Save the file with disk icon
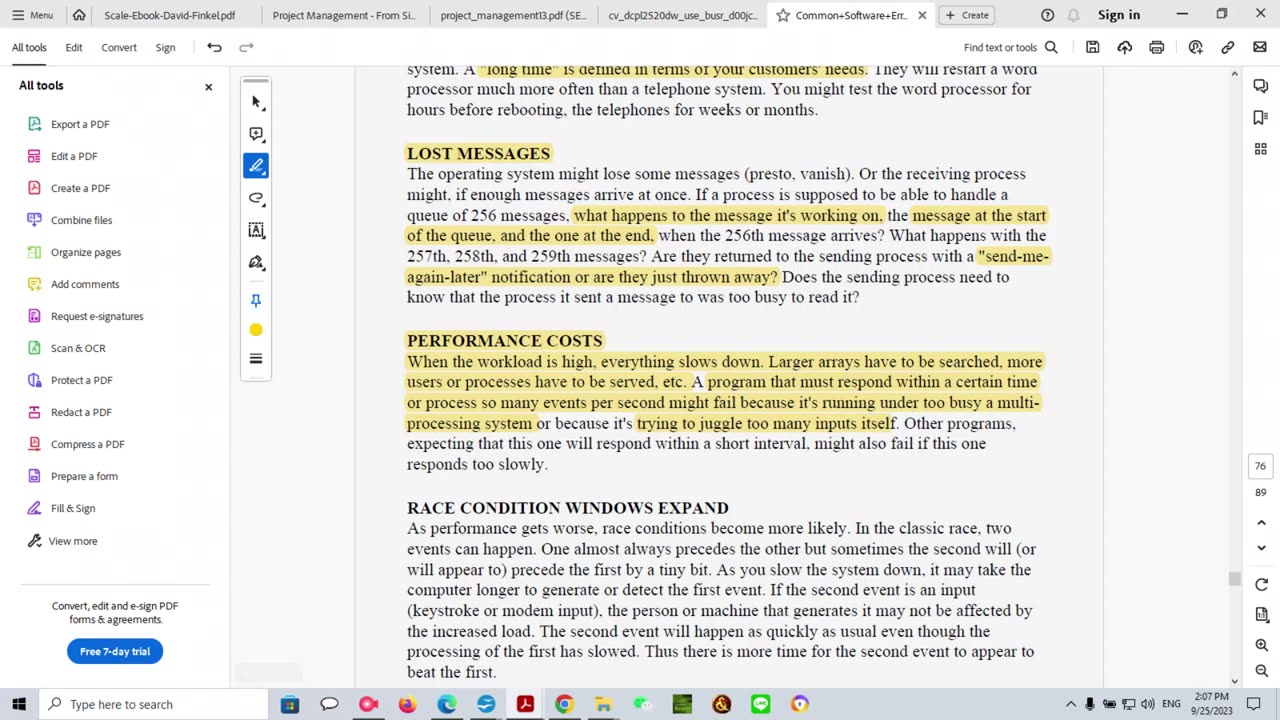Image resolution: width=1280 pixels, height=720 pixels. [1093, 47]
